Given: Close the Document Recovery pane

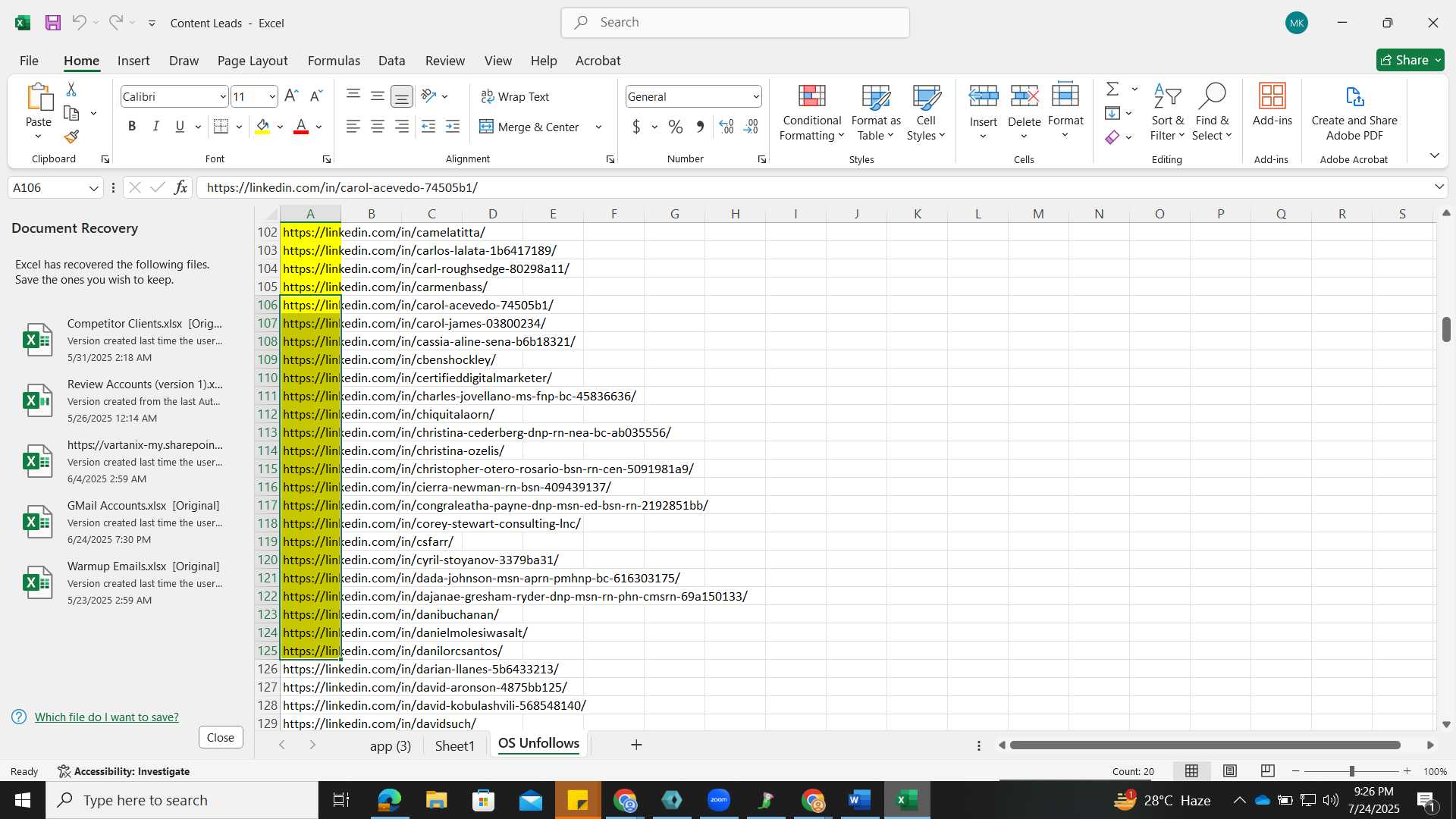Looking at the screenshot, I should (221, 737).
